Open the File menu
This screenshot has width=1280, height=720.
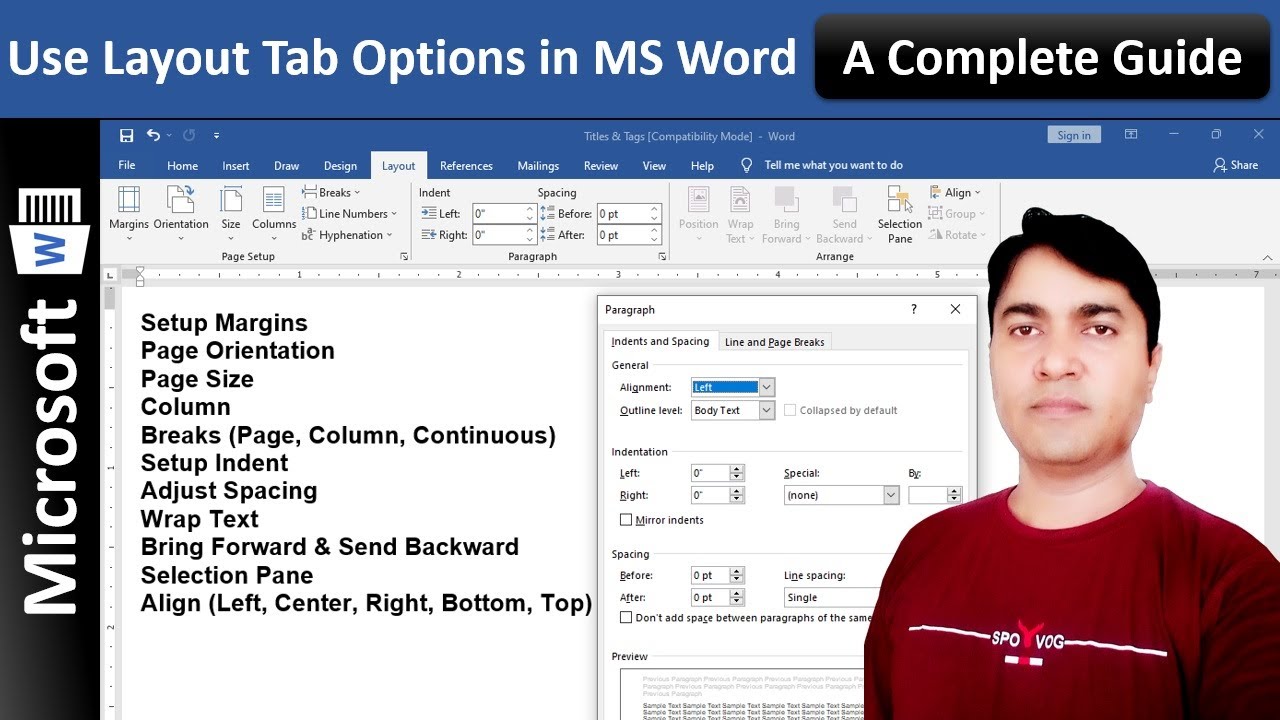pyautogui.click(x=127, y=165)
